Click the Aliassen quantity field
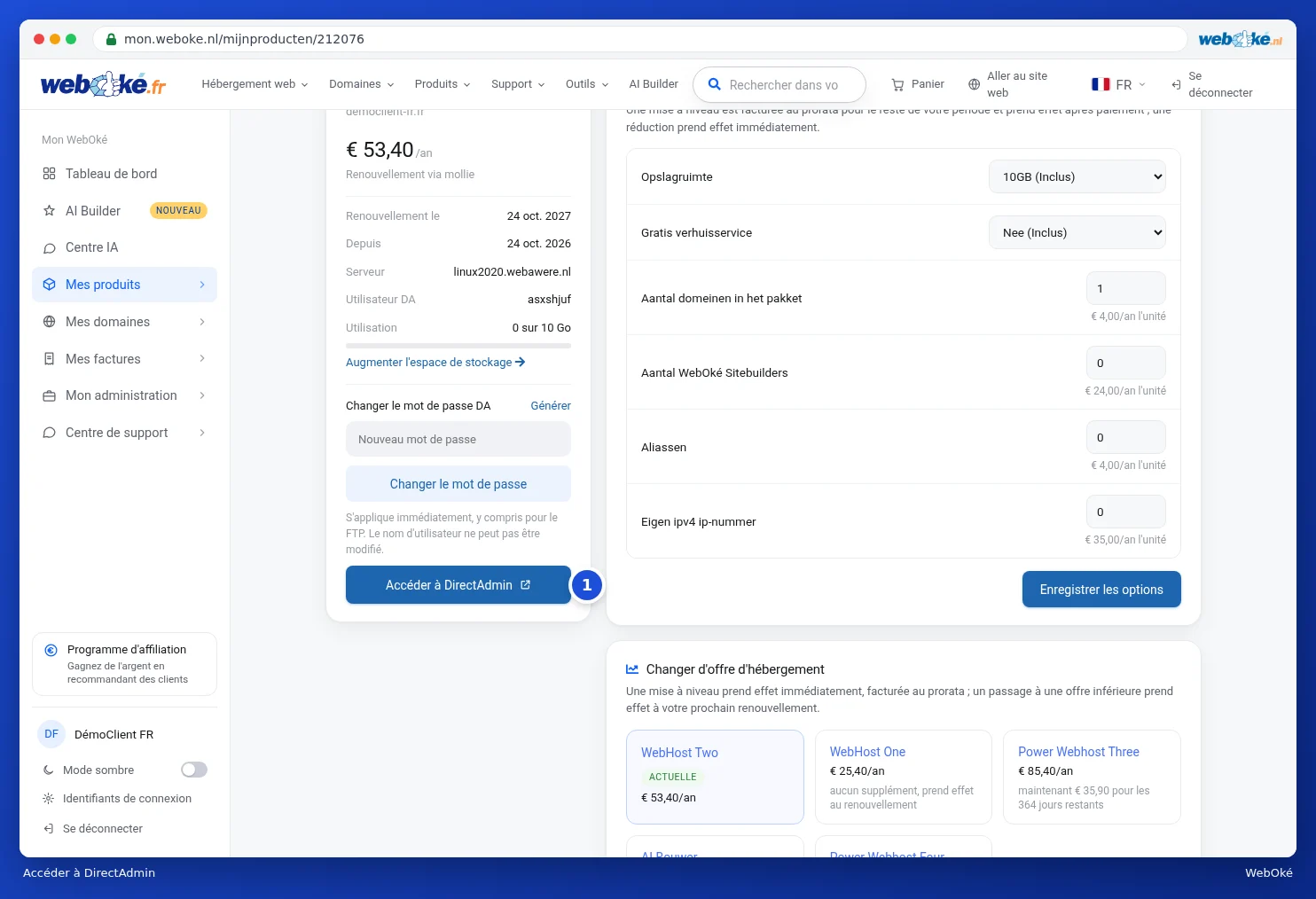 pos(1126,437)
